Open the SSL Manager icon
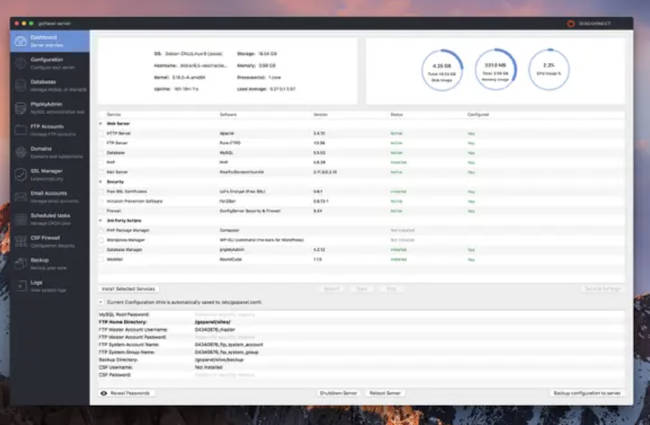The image size is (650, 425). pyautogui.click(x=20, y=173)
